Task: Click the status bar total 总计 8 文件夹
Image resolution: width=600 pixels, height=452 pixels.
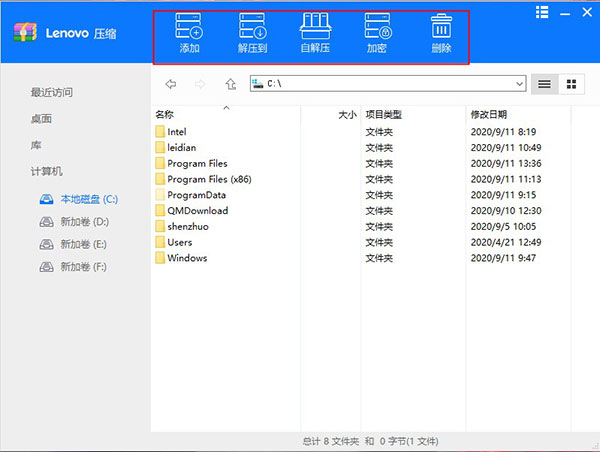Action: [x=331, y=441]
